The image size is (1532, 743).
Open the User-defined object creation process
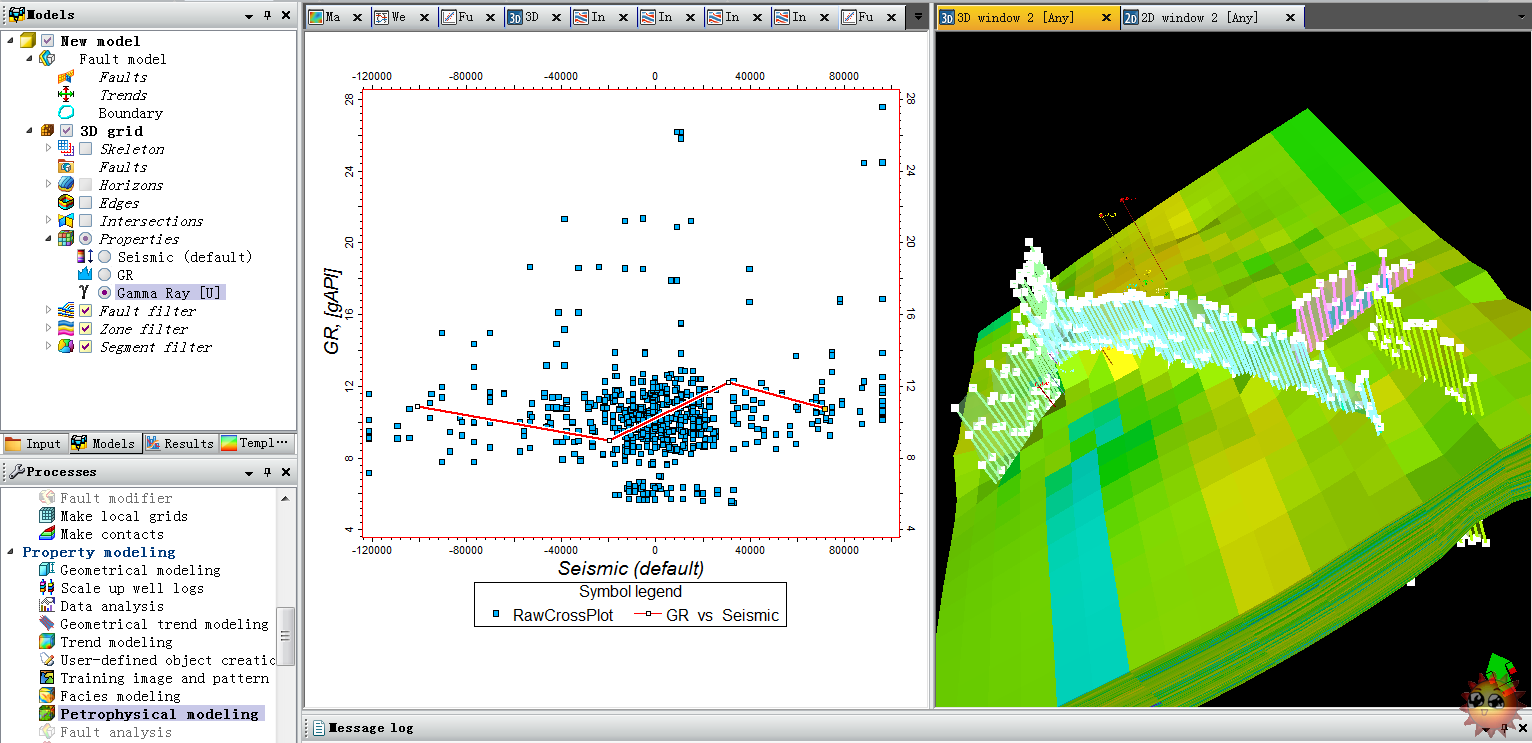(x=167, y=660)
